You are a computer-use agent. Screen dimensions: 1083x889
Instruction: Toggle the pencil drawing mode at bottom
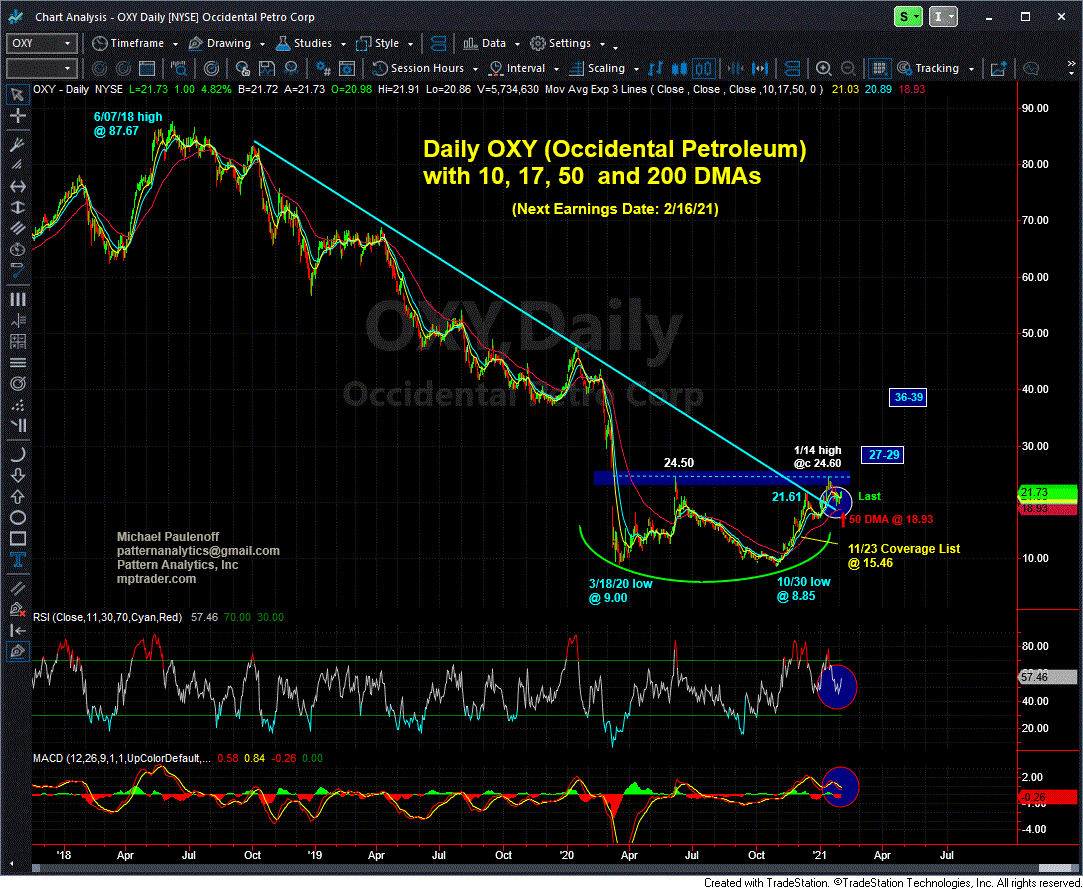(x=18, y=651)
